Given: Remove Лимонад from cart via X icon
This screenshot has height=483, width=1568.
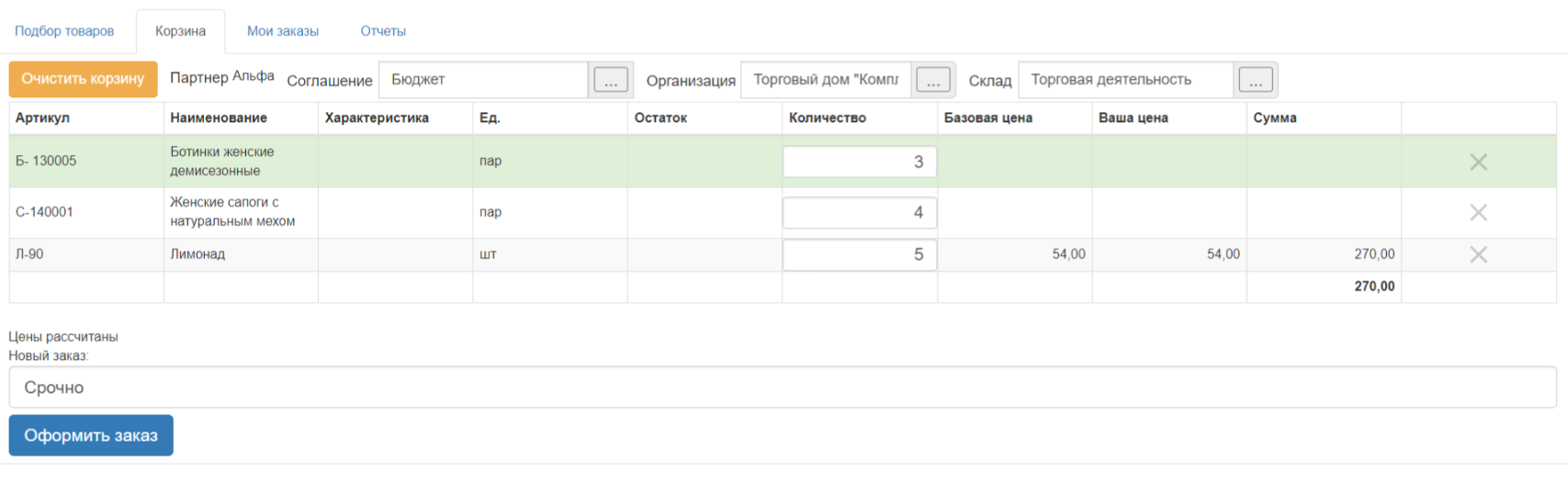Looking at the screenshot, I should tap(1478, 255).
